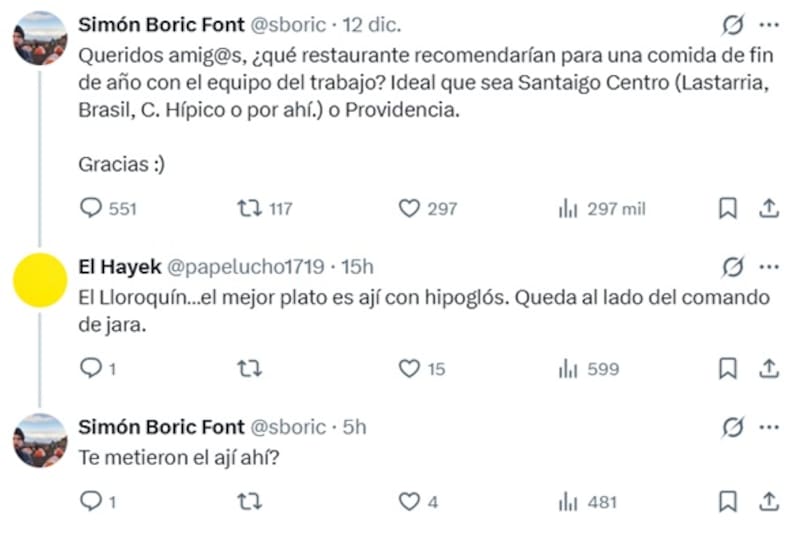Share the "Te metieron el ají ahí?" reply
The height and width of the screenshot is (537, 800).
[769, 502]
